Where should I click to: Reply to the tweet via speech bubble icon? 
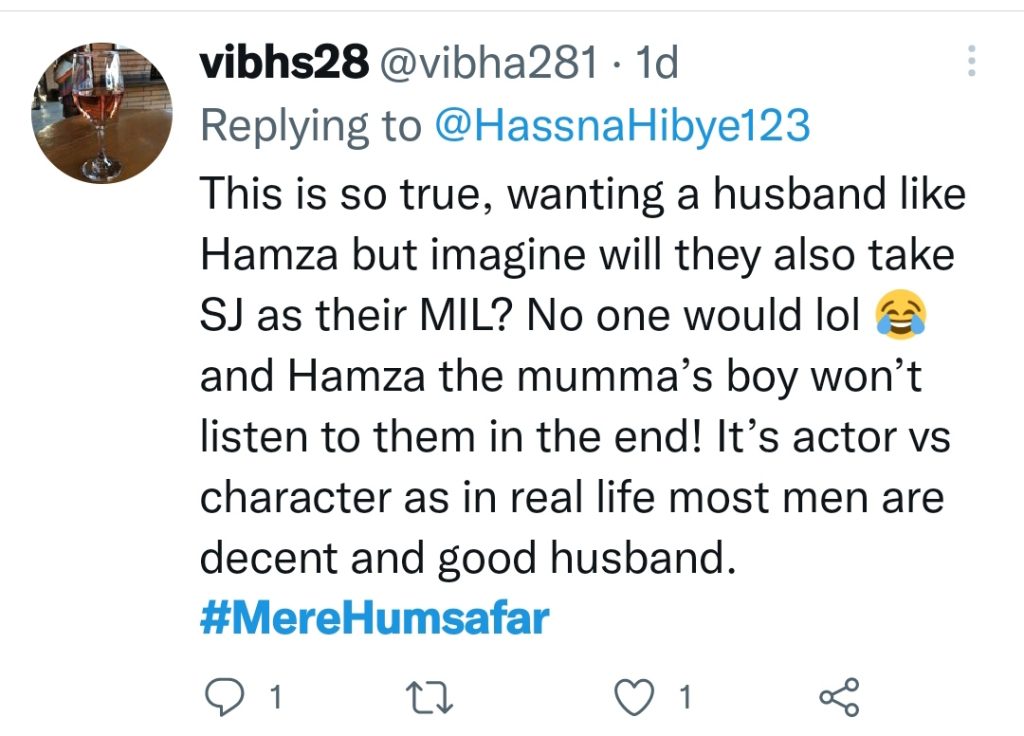pos(225,697)
